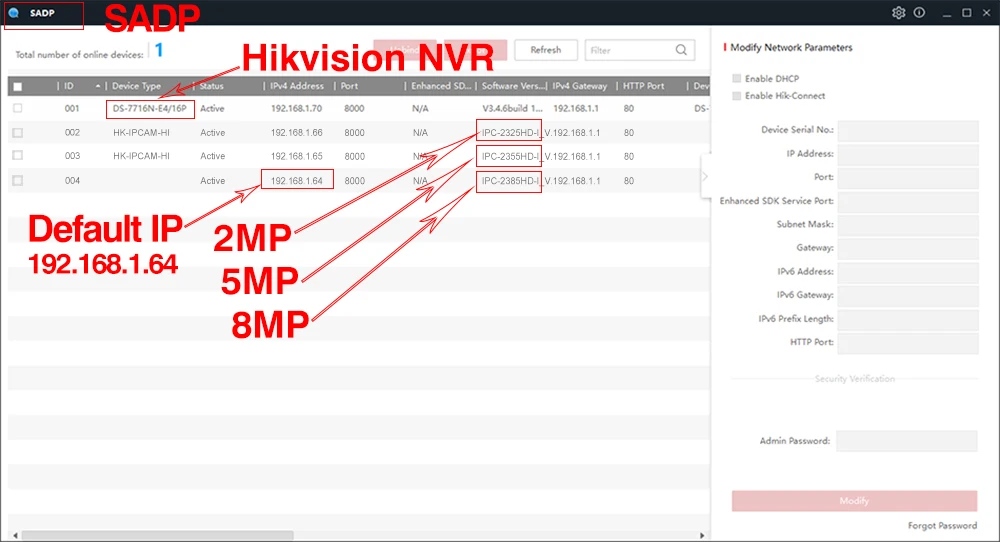Click the IPv6 Address input field
This screenshot has height=542, width=1000.
(908, 272)
